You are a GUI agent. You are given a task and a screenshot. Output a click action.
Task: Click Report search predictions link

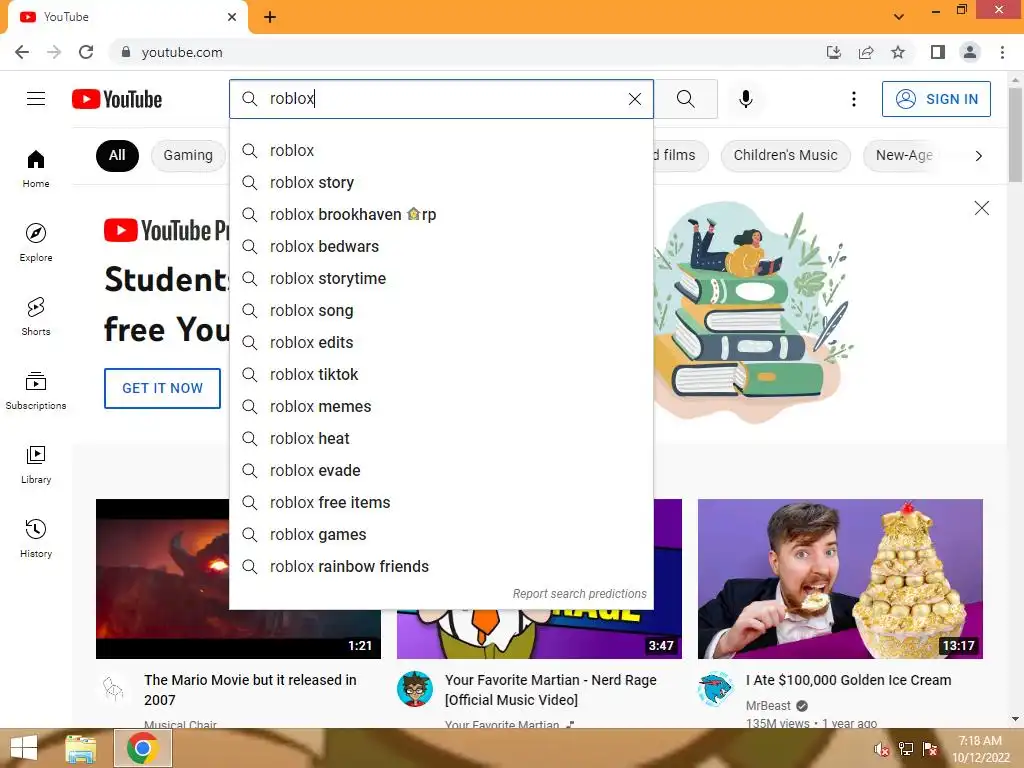579,594
